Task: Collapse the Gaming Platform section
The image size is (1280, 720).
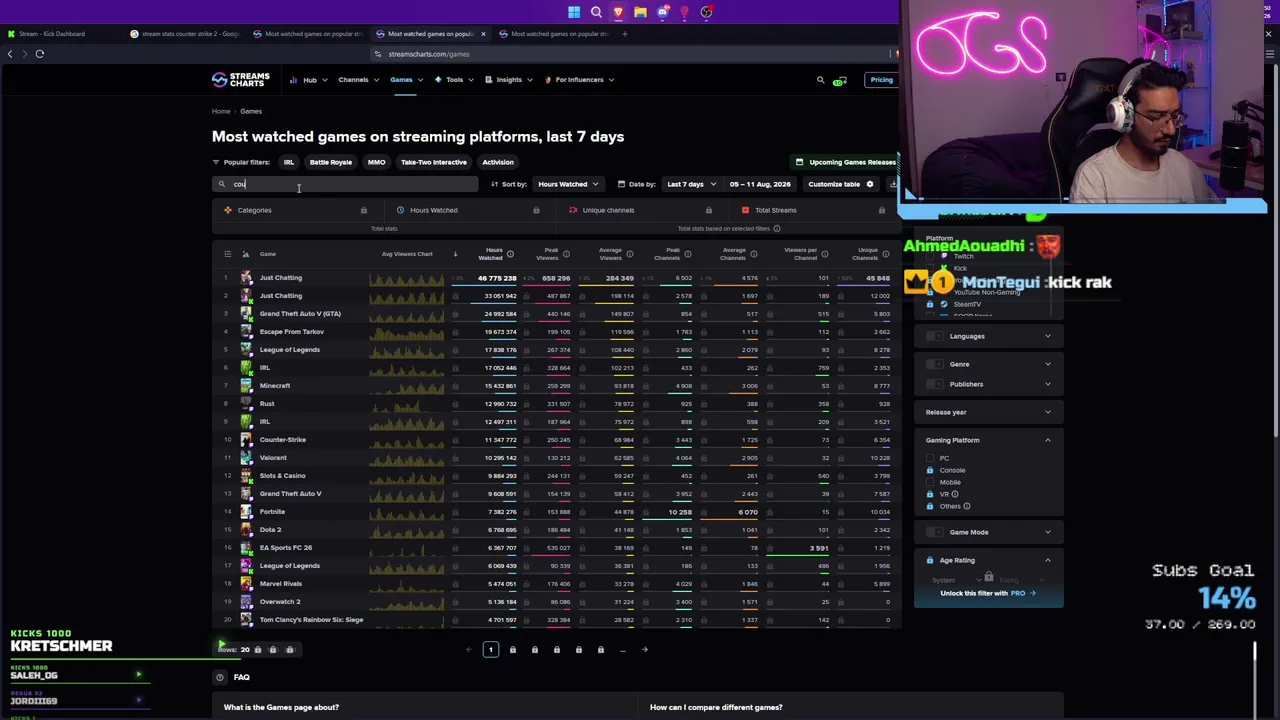Action: pyautogui.click(x=1048, y=440)
